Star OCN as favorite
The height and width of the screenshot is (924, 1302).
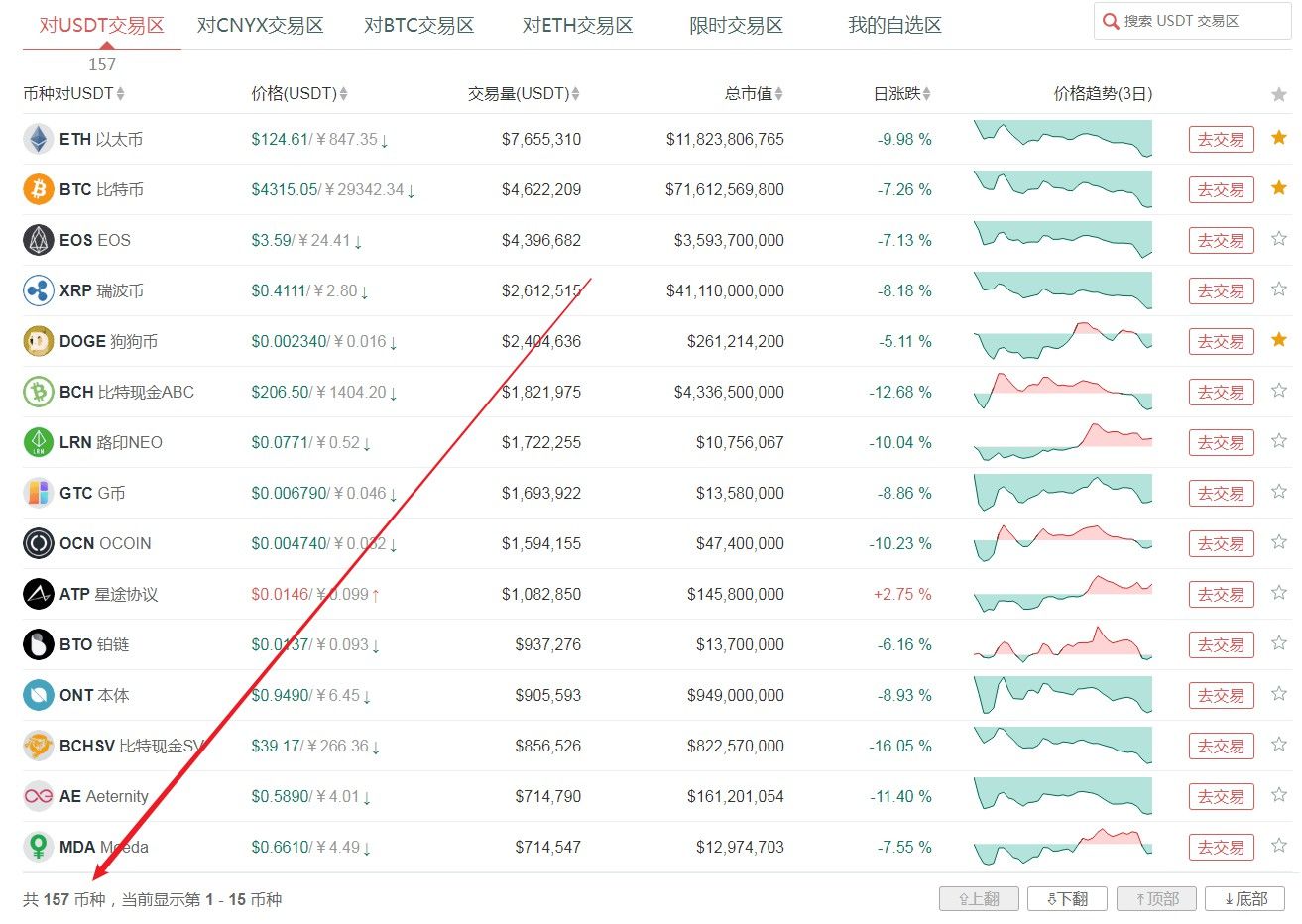pyautogui.click(x=1279, y=542)
